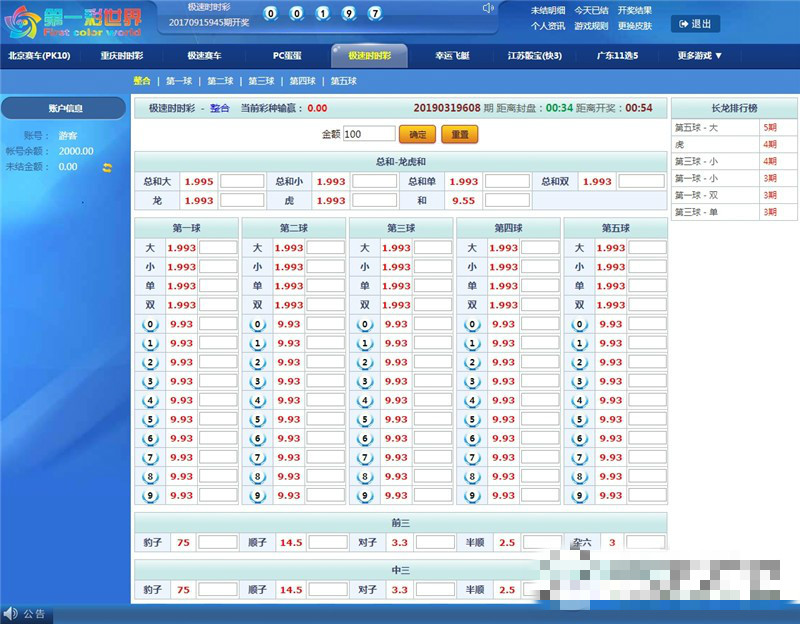Click the 重置 reset button
This screenshot has width=800, height=624.
click(460, 134)
